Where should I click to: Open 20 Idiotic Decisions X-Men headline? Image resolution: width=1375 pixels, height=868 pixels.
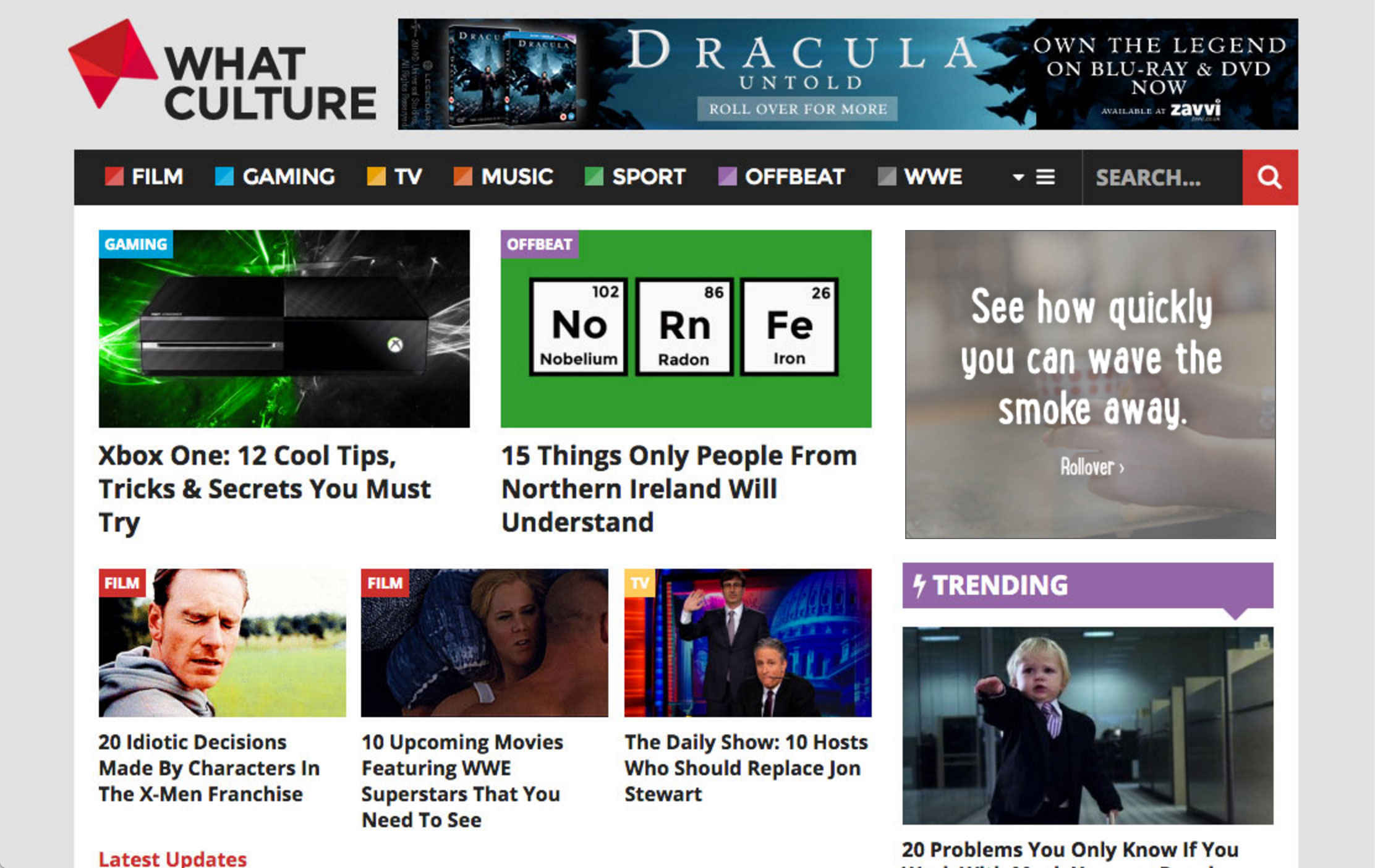(209, 768)
